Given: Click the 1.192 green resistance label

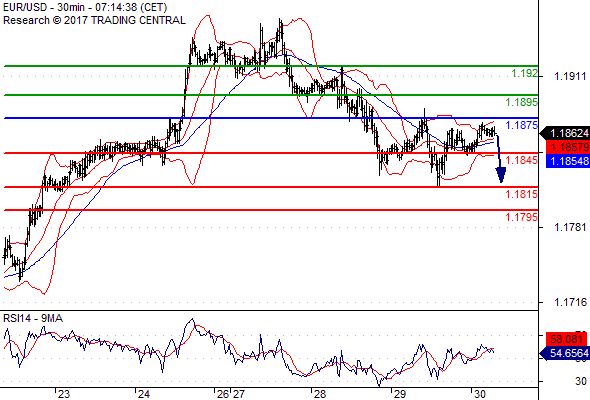Looking at the screenshot, I should (x=525, y=73).
